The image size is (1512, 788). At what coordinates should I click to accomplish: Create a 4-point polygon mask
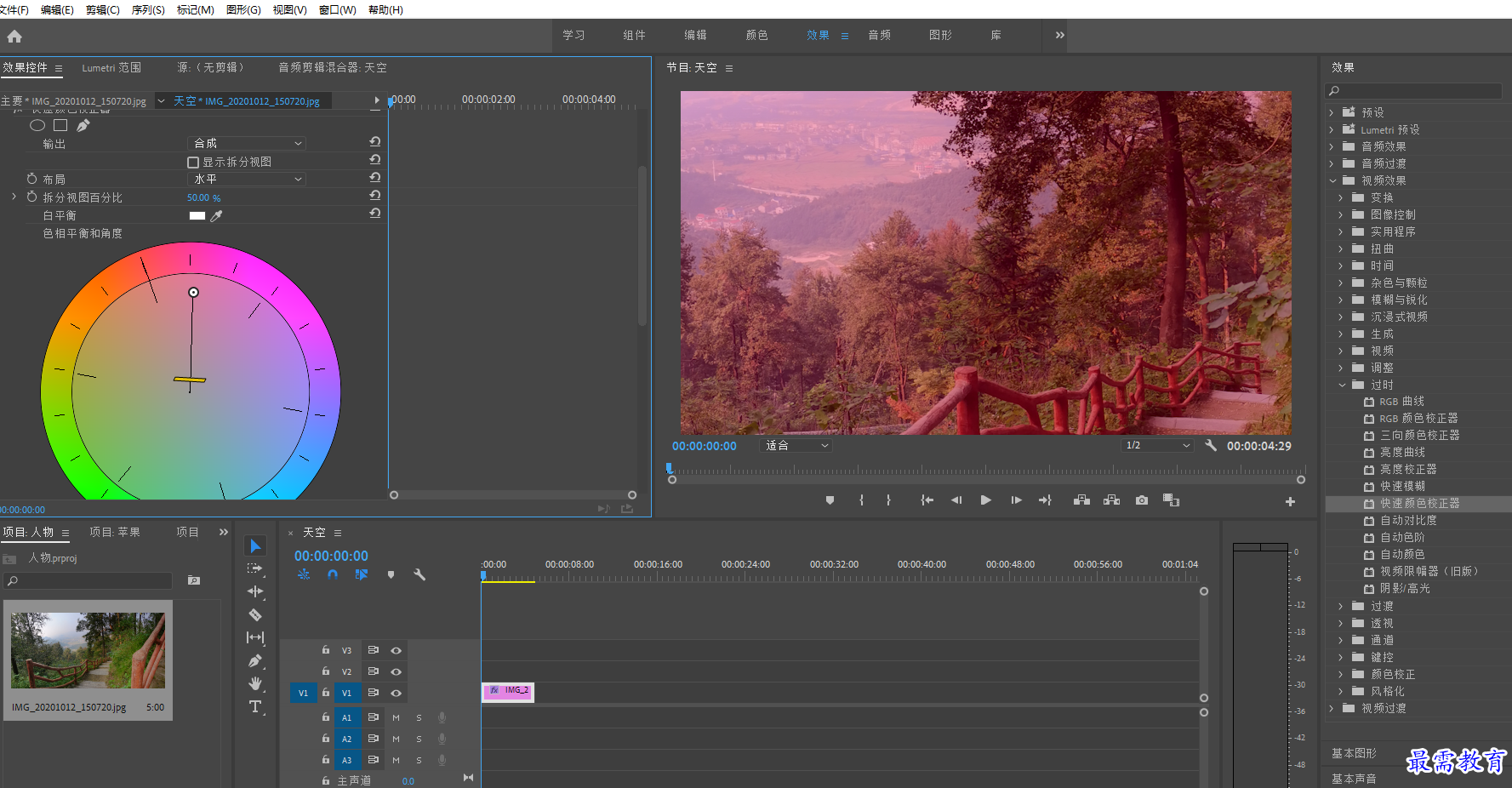point(60,125)
